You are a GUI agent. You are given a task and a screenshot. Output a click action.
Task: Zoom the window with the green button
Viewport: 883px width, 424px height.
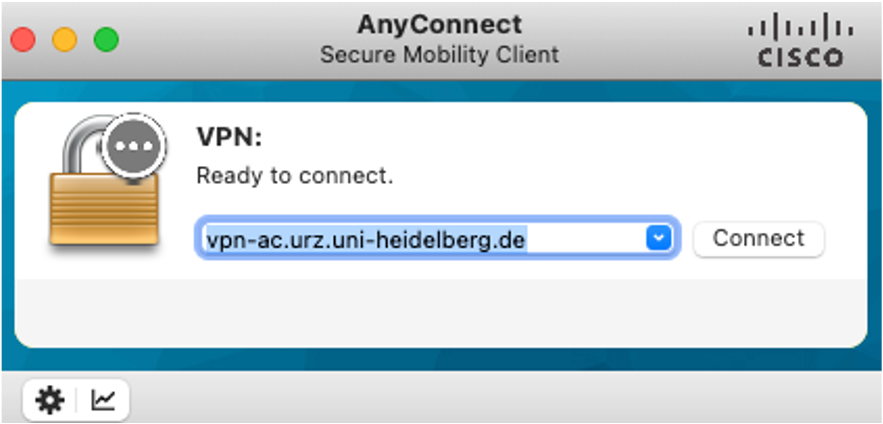click(106, 40)
